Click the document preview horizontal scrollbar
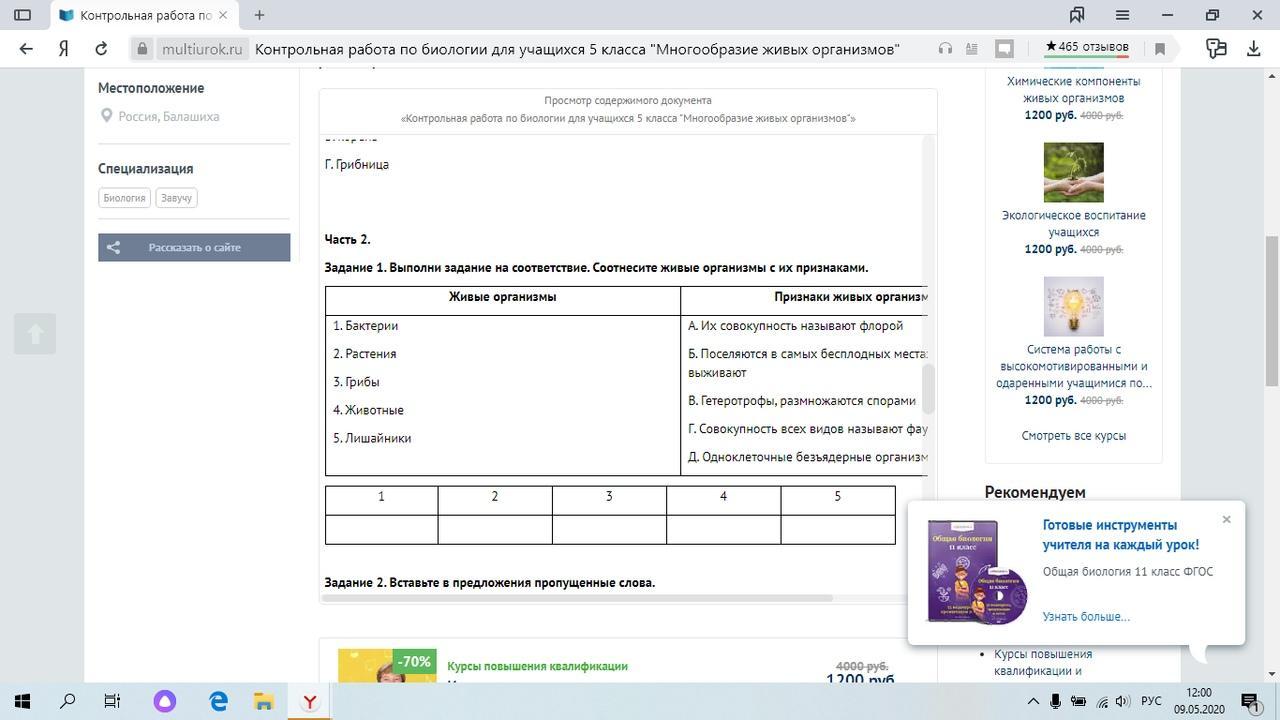Screen dimensions: 1280x720 click(x=578, y=598)
